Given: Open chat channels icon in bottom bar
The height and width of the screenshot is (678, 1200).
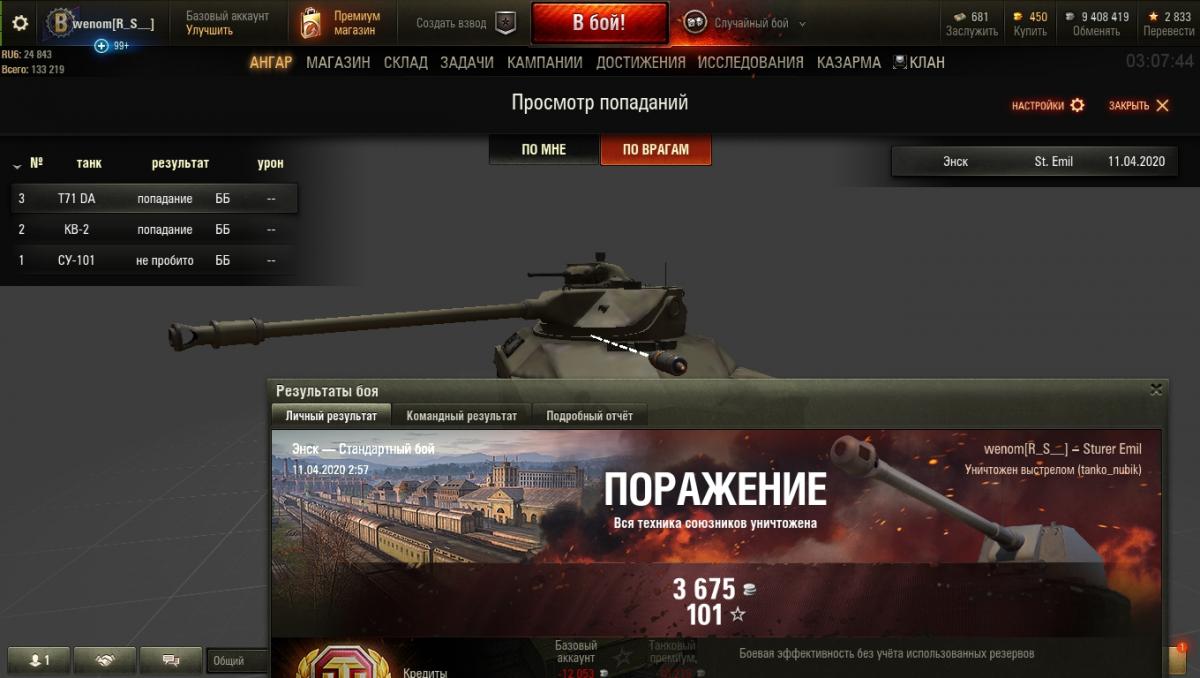Looking at the screenshot, I should 170,660.
